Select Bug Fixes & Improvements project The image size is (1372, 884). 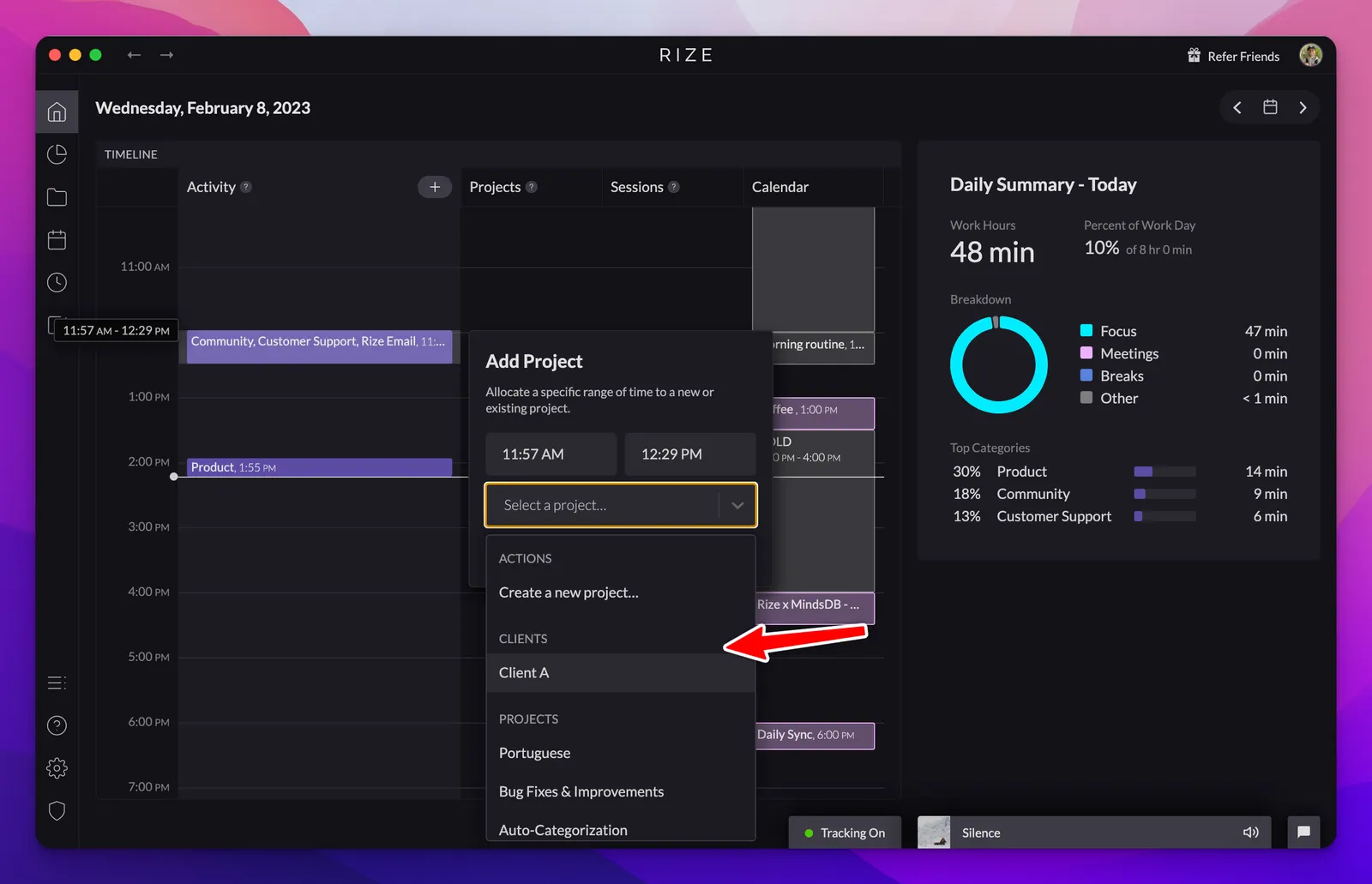pos(621,791)
